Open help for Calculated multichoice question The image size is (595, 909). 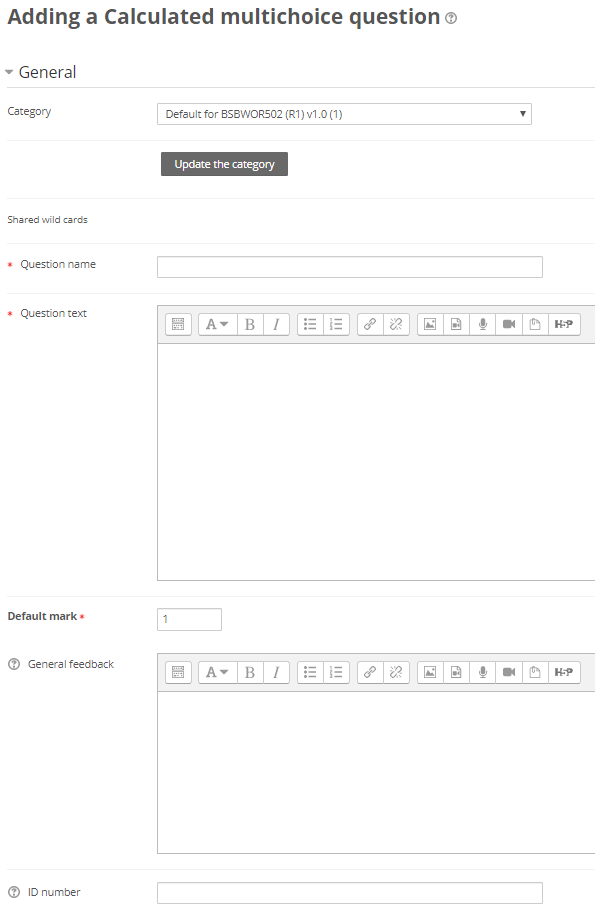point(451,19)
